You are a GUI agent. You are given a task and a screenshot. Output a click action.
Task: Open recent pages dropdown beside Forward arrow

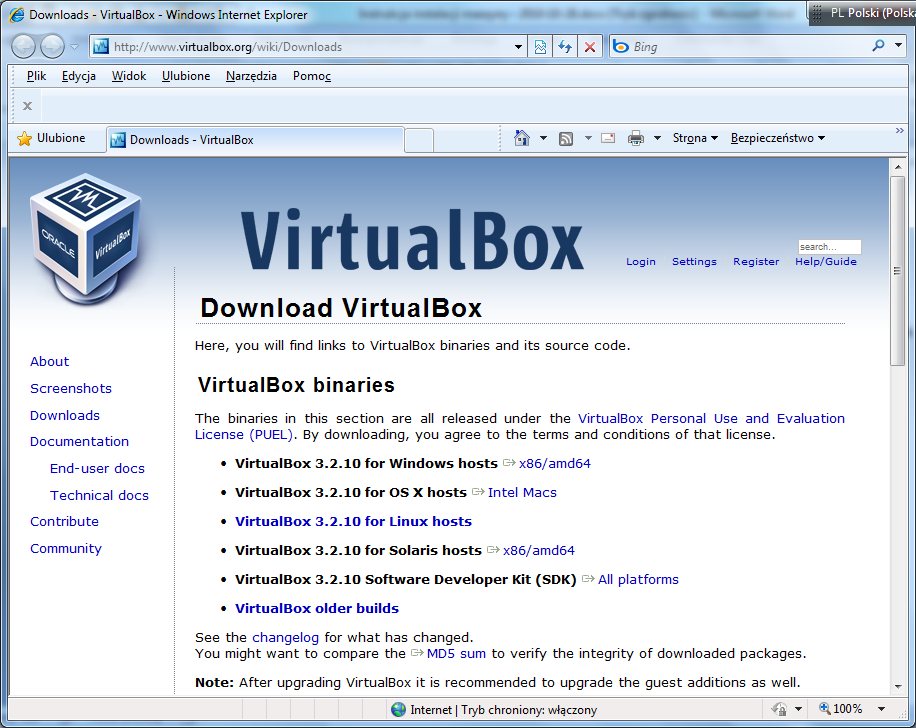click(75, 47)
